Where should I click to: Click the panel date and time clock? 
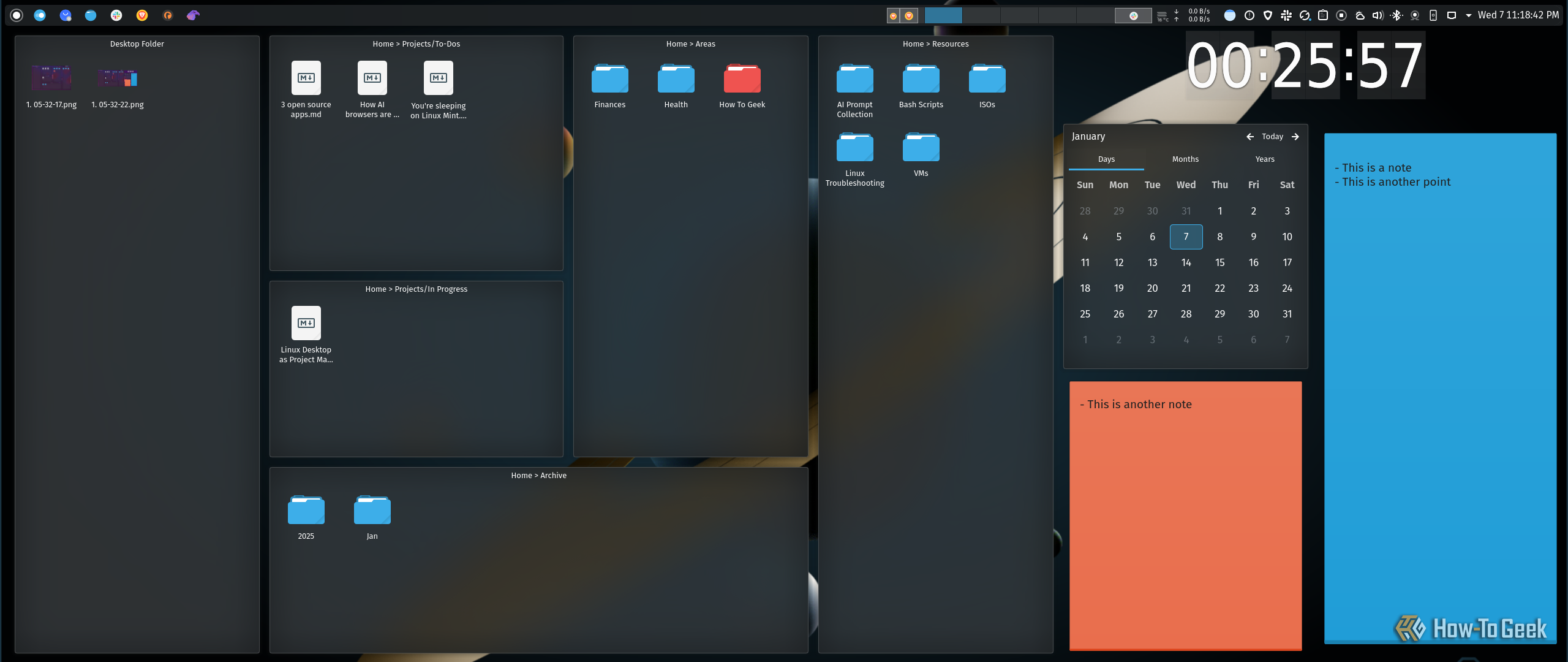tap(1518, 15)
